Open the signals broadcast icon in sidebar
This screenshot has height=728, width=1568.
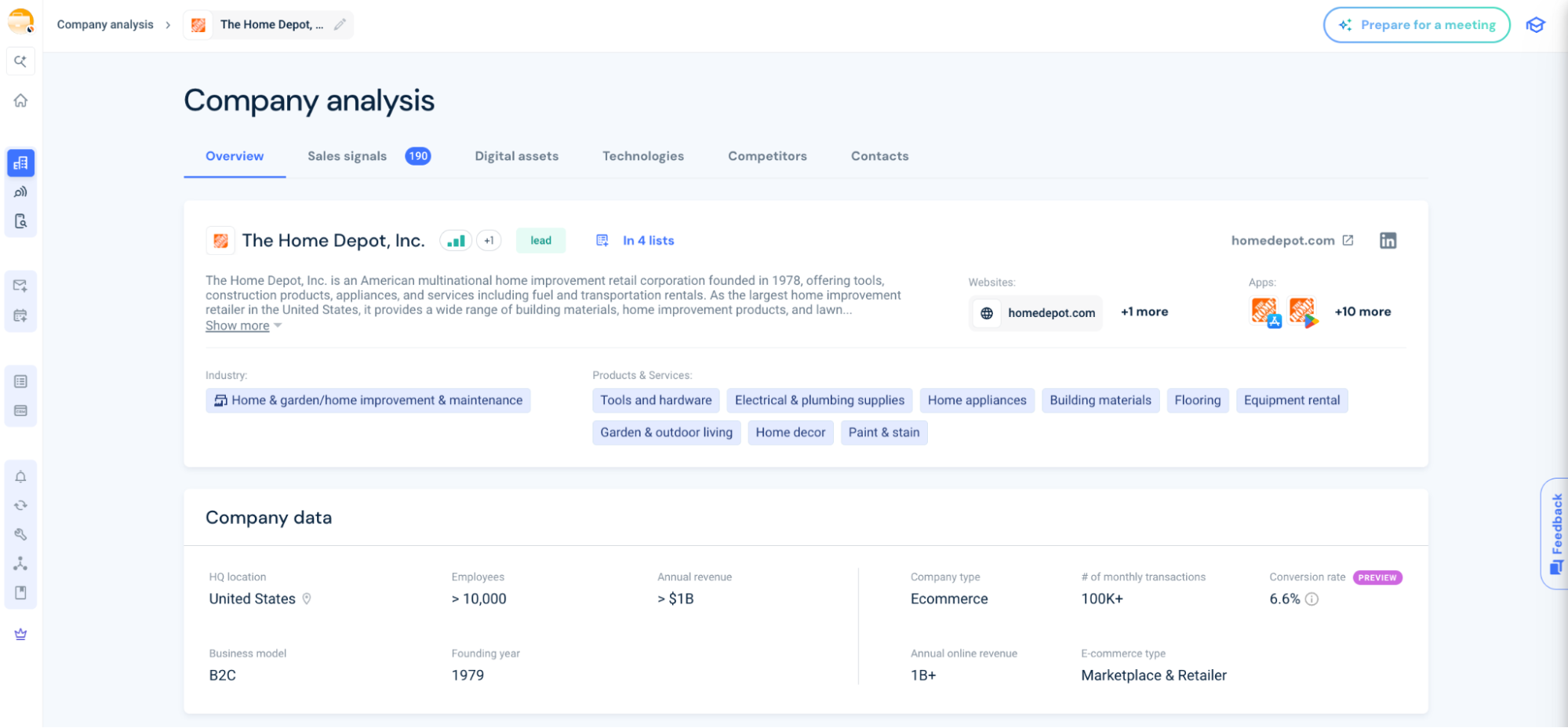(x=20, y=192)
